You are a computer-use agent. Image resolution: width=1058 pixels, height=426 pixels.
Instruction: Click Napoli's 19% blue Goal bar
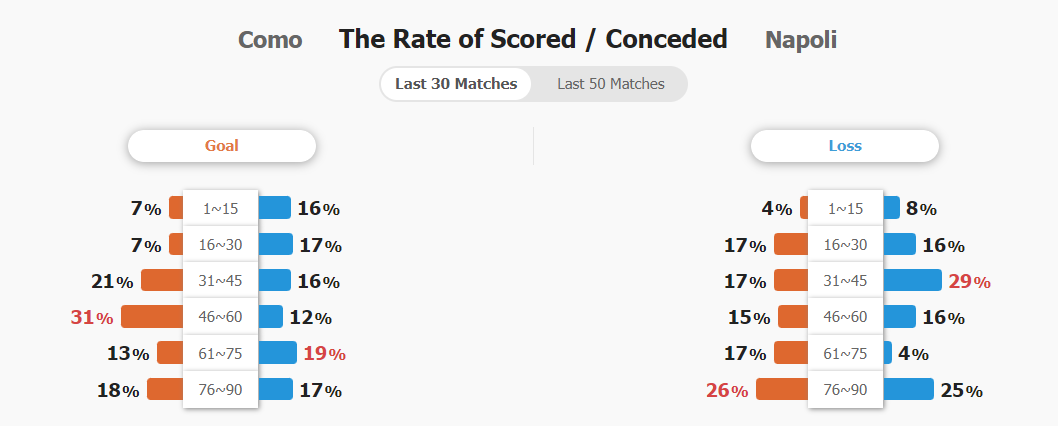277,352
